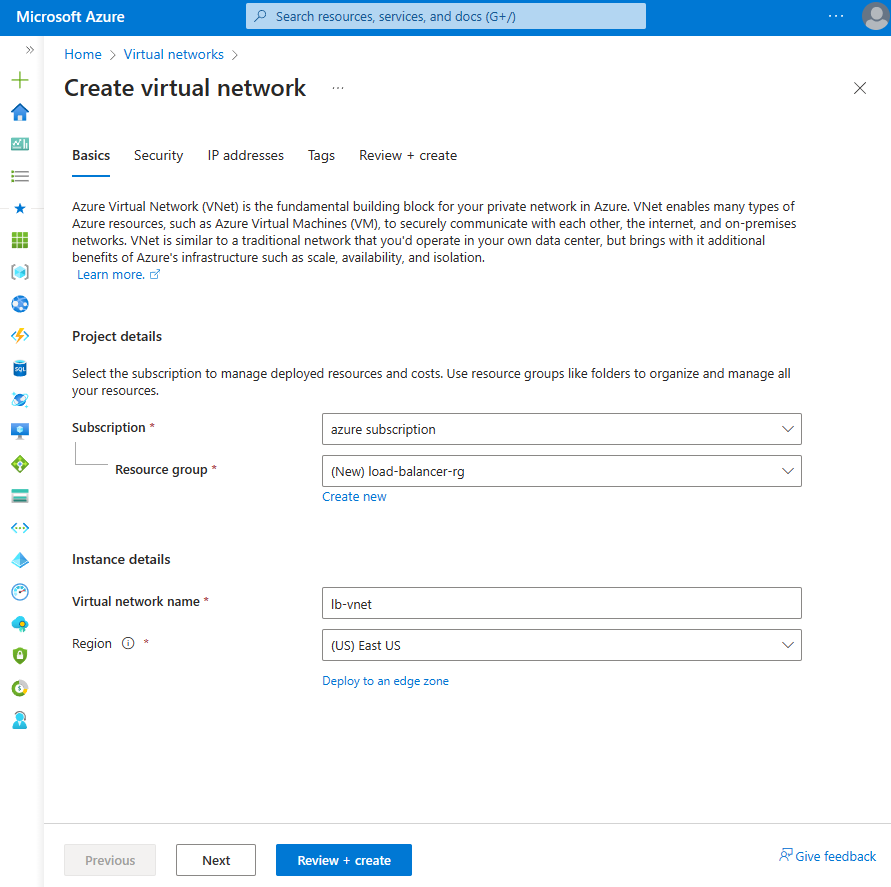The height and width of the screenshot is (887, 891).
Task: Click the Azure Home icon
Action: [19, 112]
